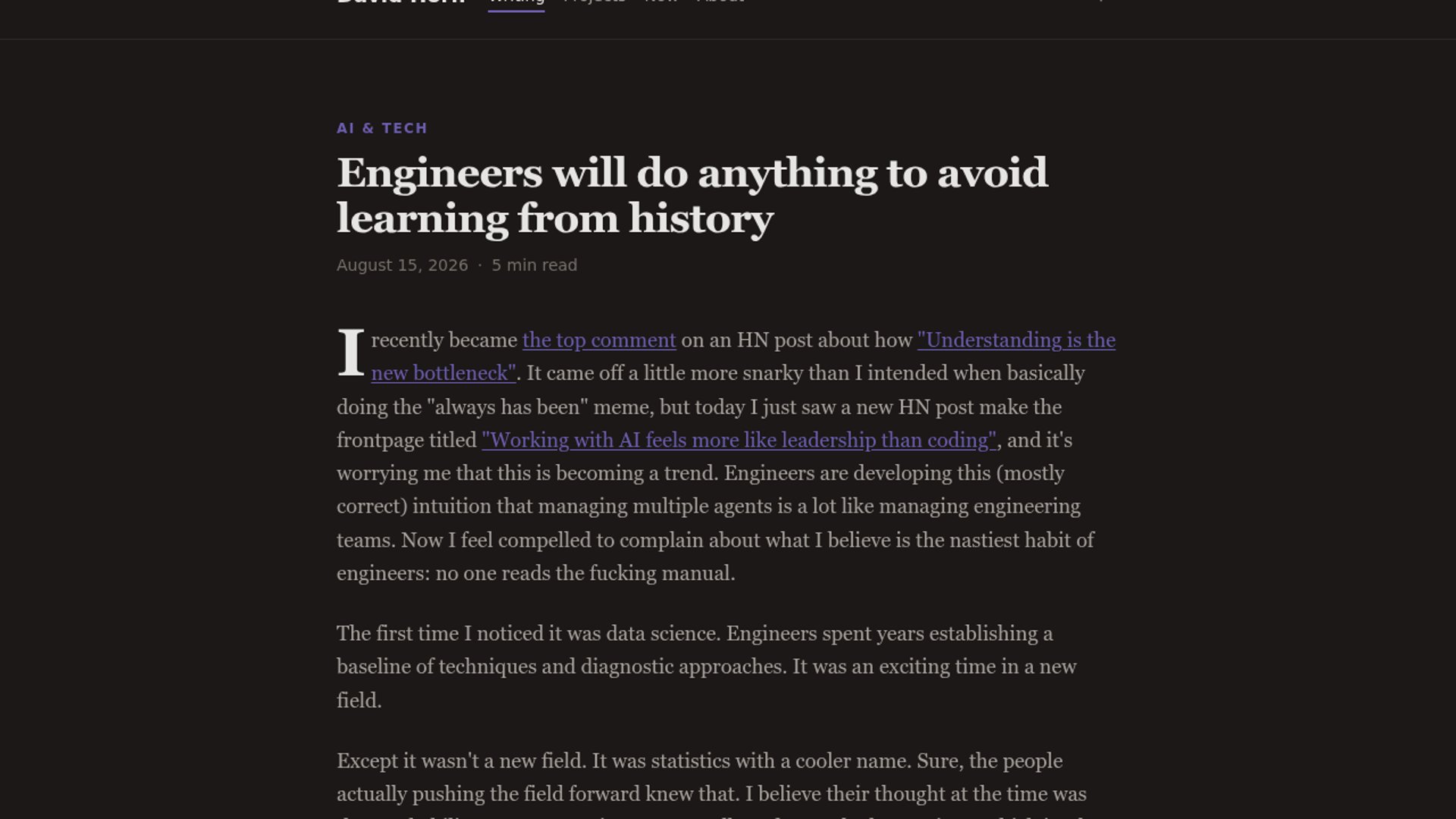Click the small icon at header's far right
The image size is (1456, 819).
pos(1101,2)
